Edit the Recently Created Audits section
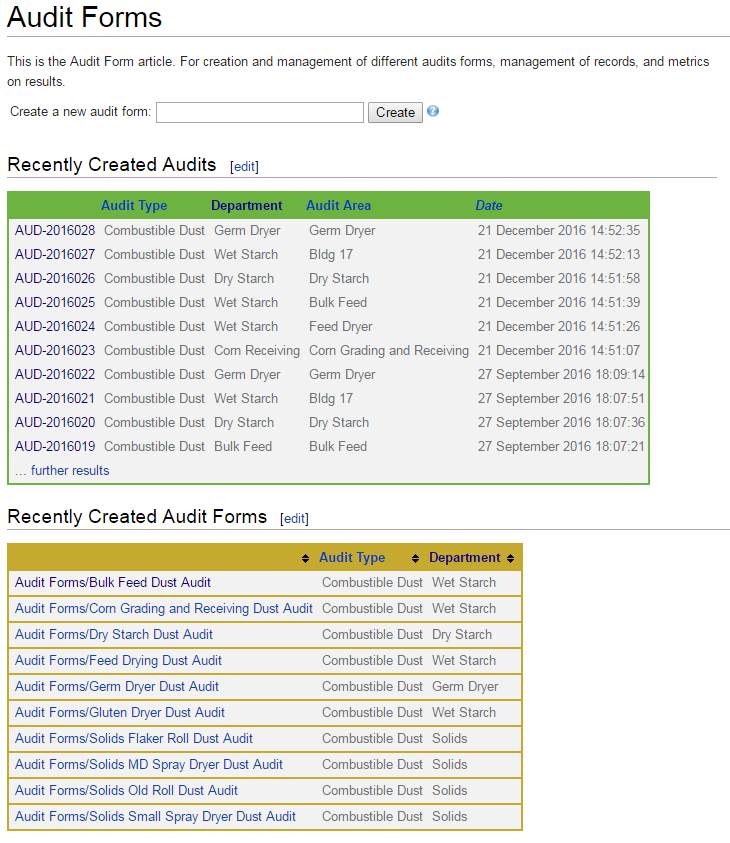Screen dimensions: 730x843 coord(244,167)
